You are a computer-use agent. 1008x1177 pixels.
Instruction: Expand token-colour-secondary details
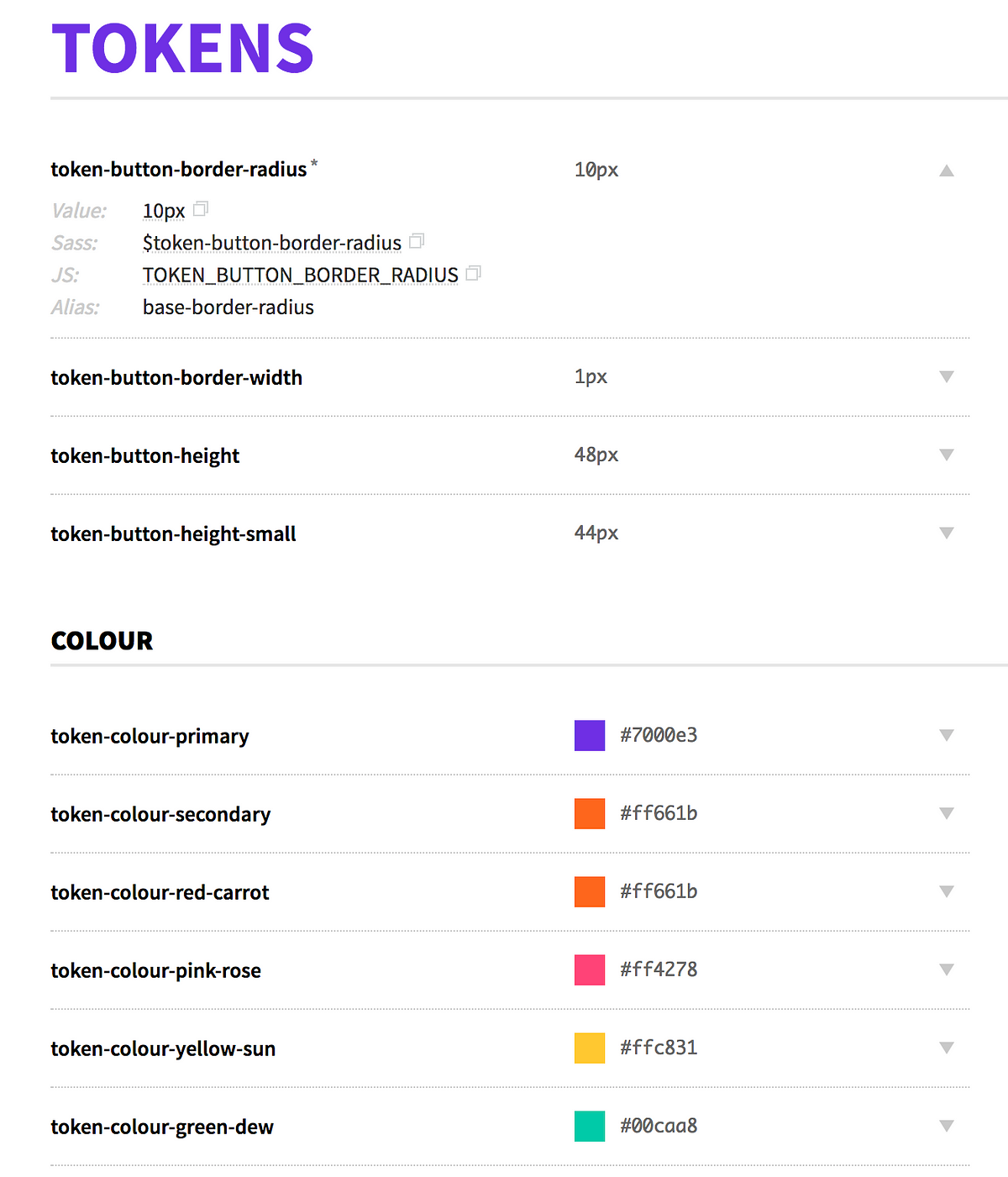click(947, 814)
